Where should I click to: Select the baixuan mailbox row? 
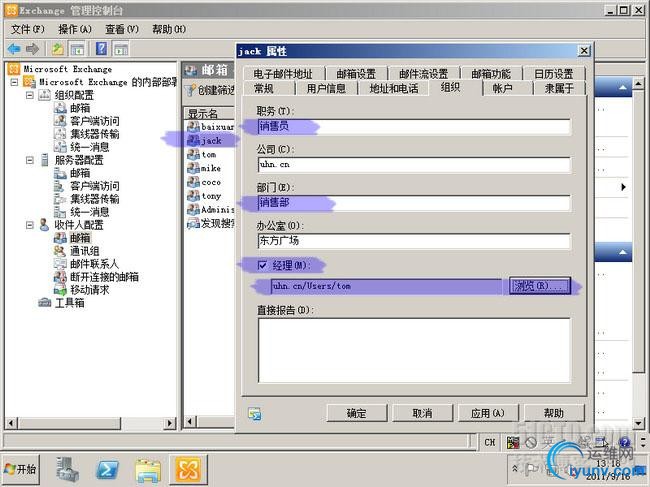(x=211, y=126)
